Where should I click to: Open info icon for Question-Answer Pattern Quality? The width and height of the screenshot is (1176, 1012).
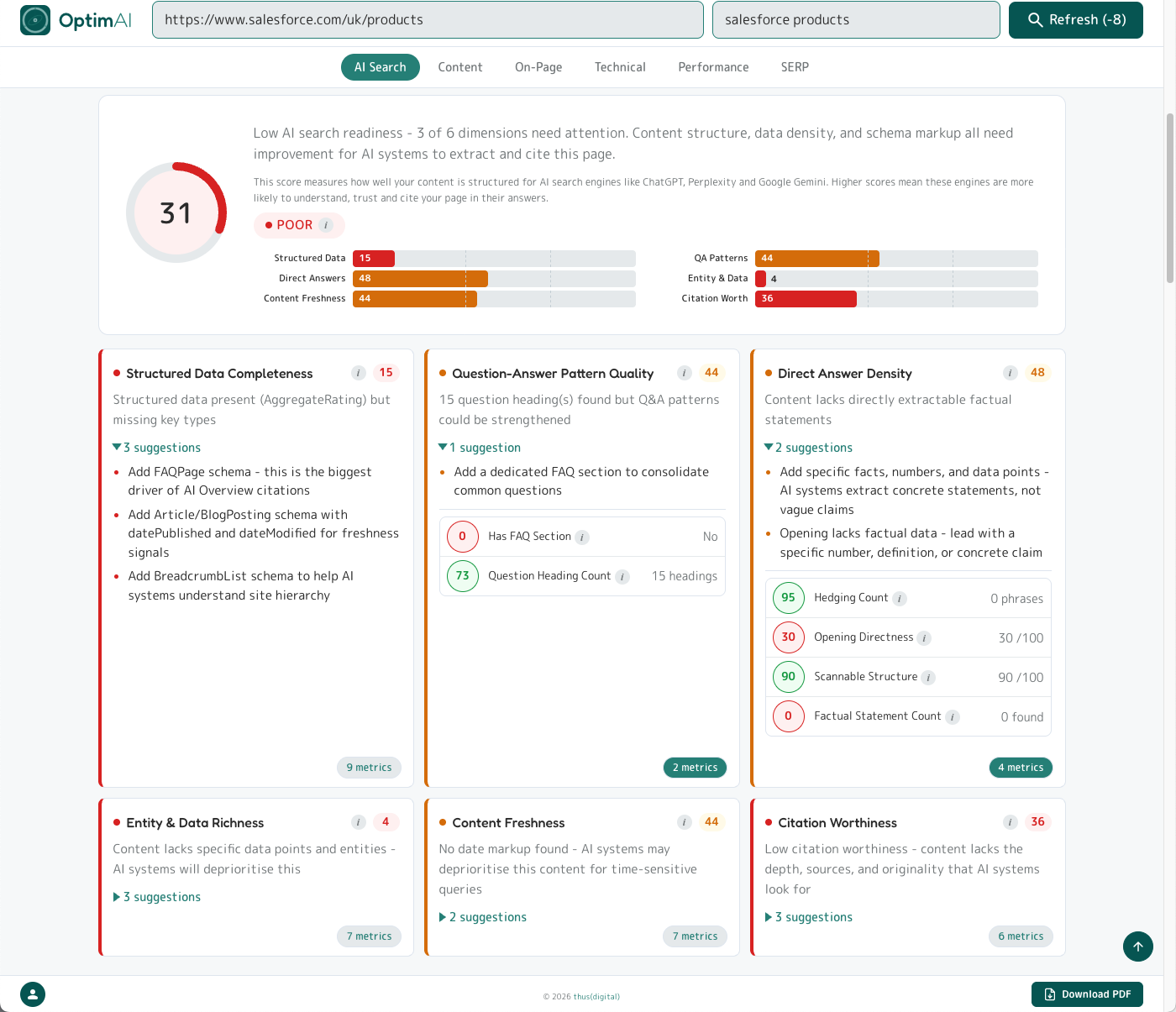coord(685,373)
